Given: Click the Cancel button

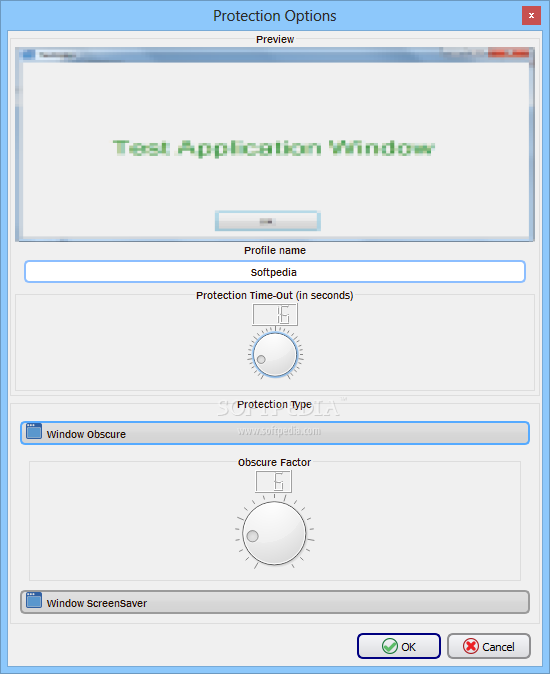Looking at the screenshot, I should pyautogui.click(x=489, y=646).
